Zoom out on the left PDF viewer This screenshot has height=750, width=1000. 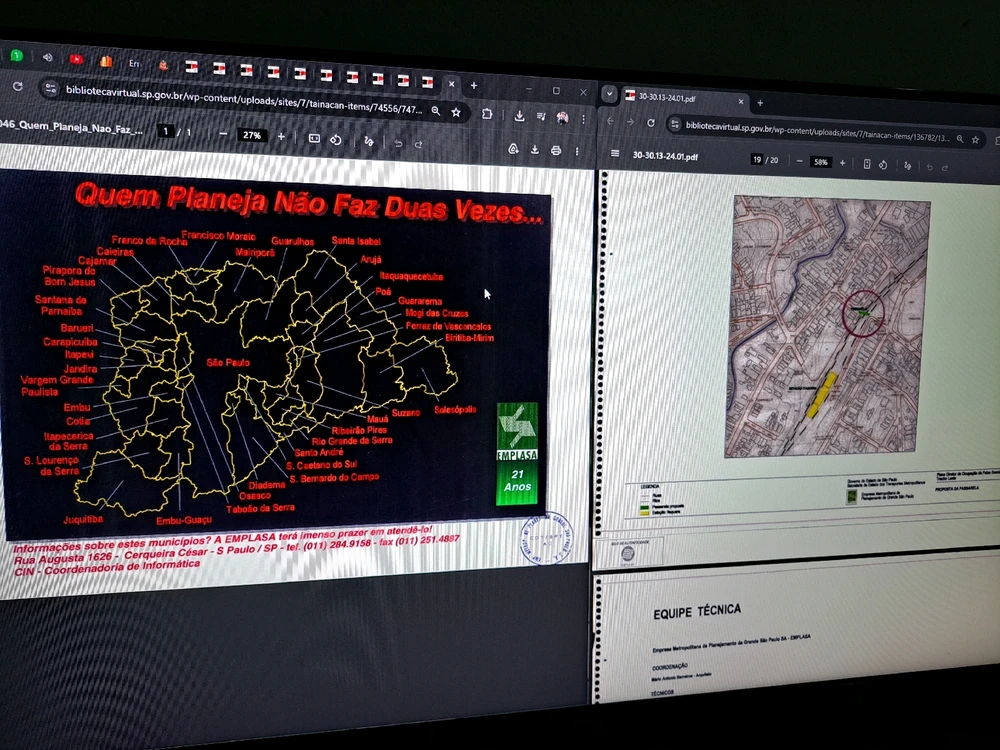pos(222,134)
